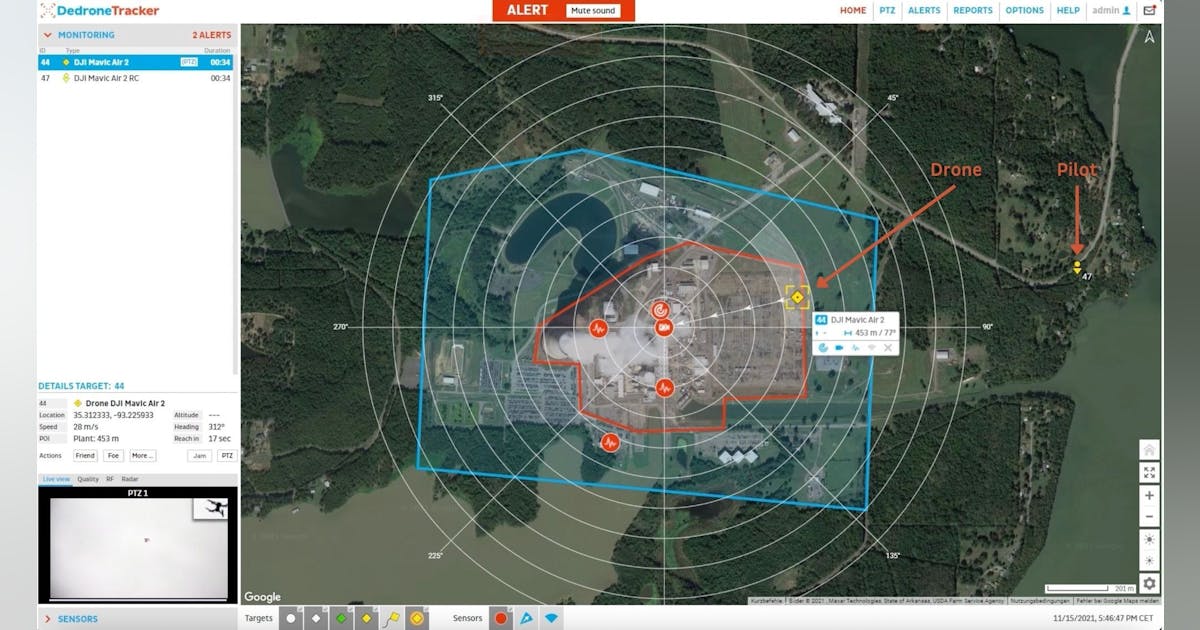The height and width of the screenshot is (630, 1200).
Task: Decrease map brightness with lower sun icon
Action: point(1150,560)
